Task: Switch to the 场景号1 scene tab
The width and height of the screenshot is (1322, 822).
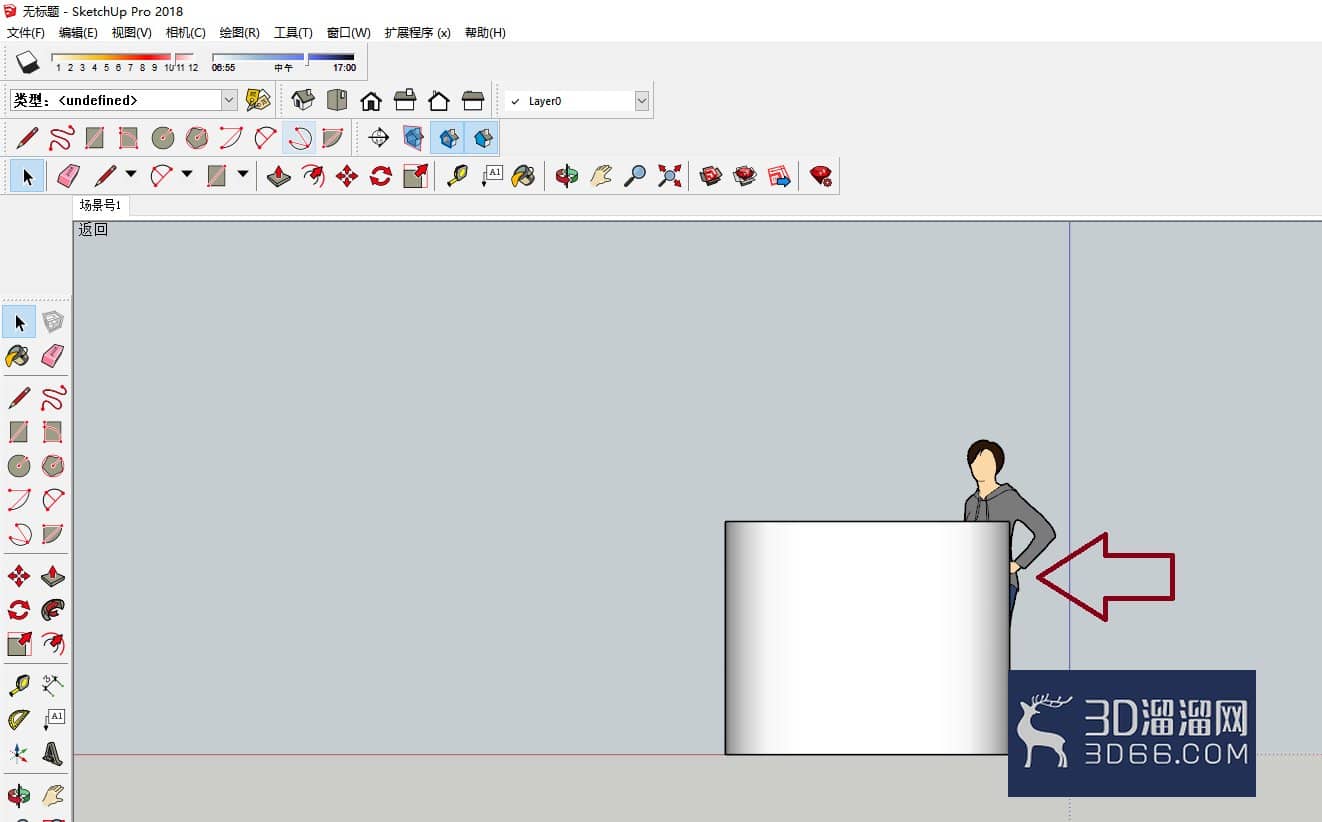Action: click(101, 205)
